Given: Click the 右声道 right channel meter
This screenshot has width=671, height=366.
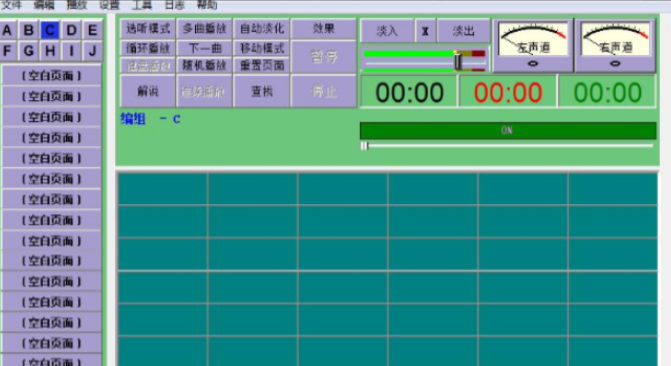Looking at the screenshot, I should (615, 45).
